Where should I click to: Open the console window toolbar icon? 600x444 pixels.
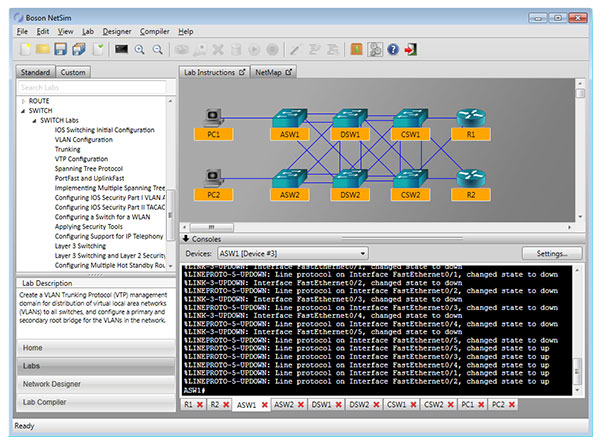point(121,49)
